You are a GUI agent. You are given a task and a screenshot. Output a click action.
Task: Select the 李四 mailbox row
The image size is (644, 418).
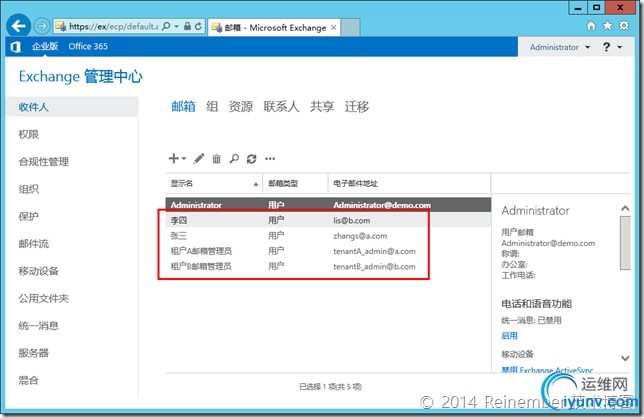(328, 220)
